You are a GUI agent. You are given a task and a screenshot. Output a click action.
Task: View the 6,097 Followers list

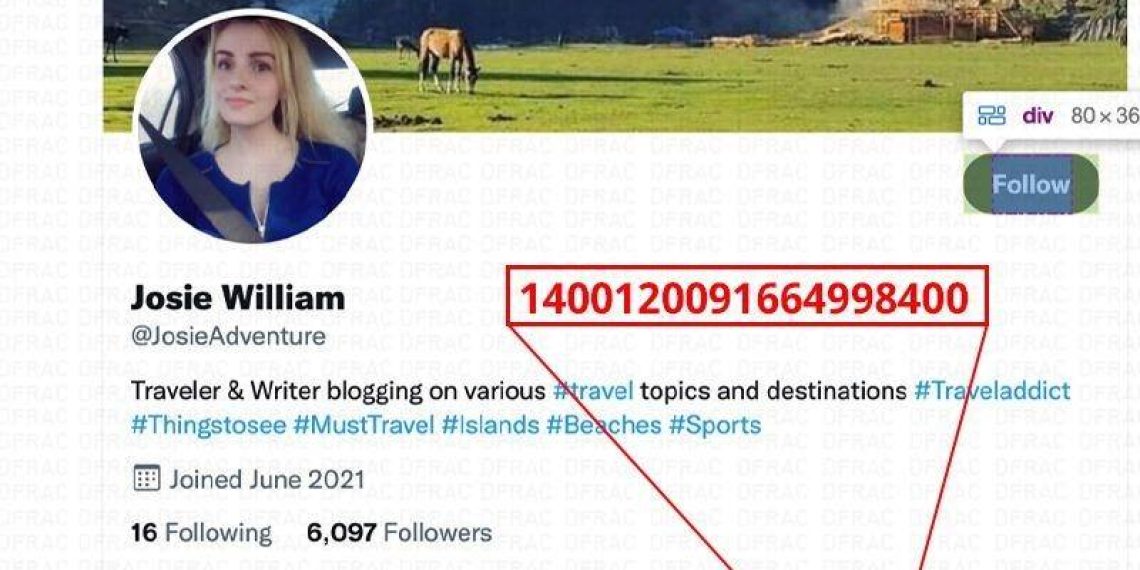point(400,533)
